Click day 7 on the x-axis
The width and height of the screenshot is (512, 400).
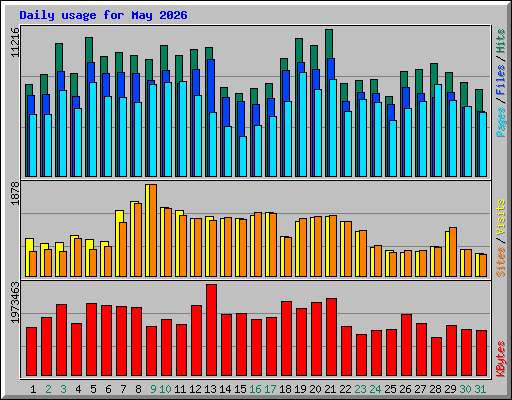[123, 389]
